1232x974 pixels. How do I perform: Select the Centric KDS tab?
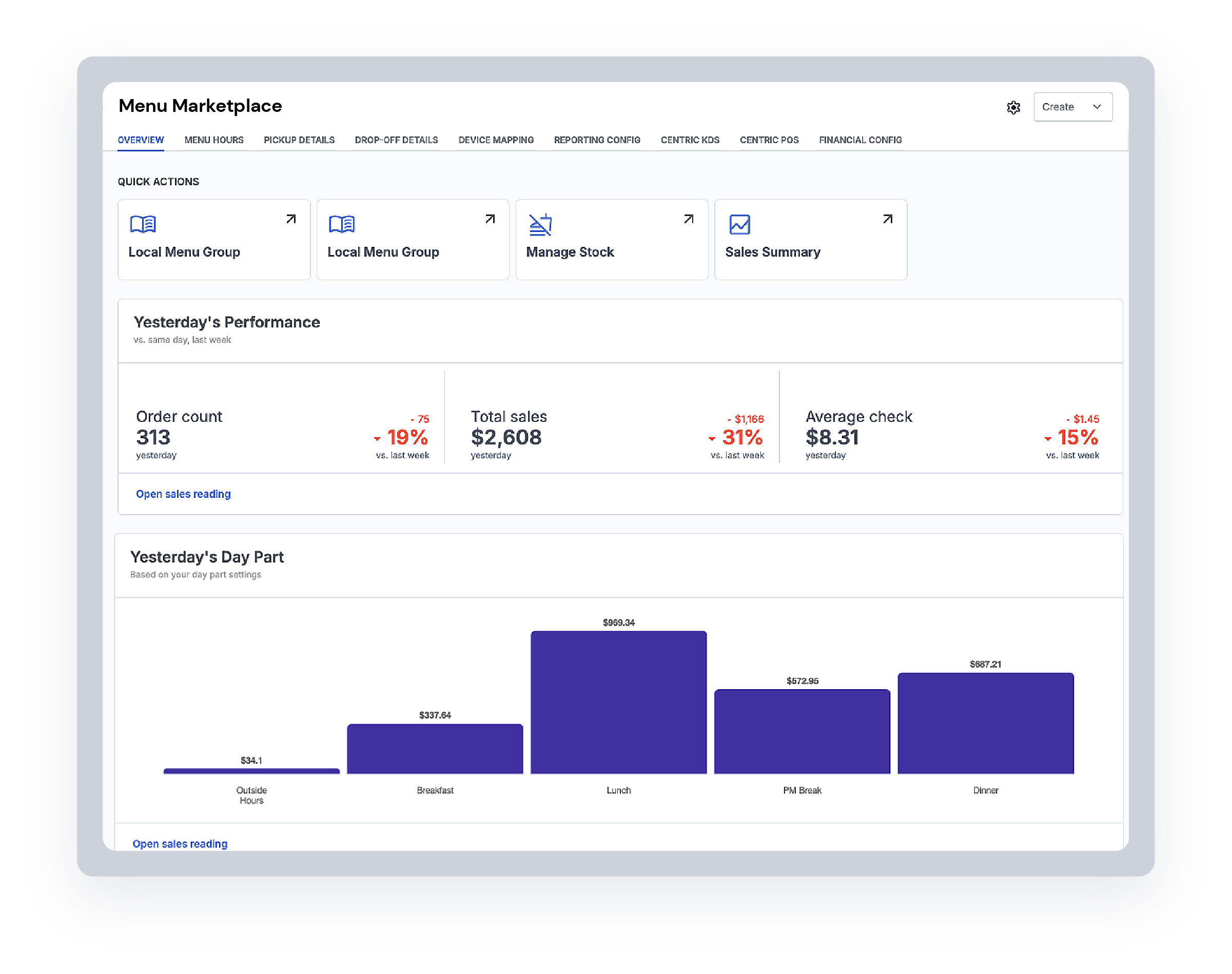[x=690, y=140]
